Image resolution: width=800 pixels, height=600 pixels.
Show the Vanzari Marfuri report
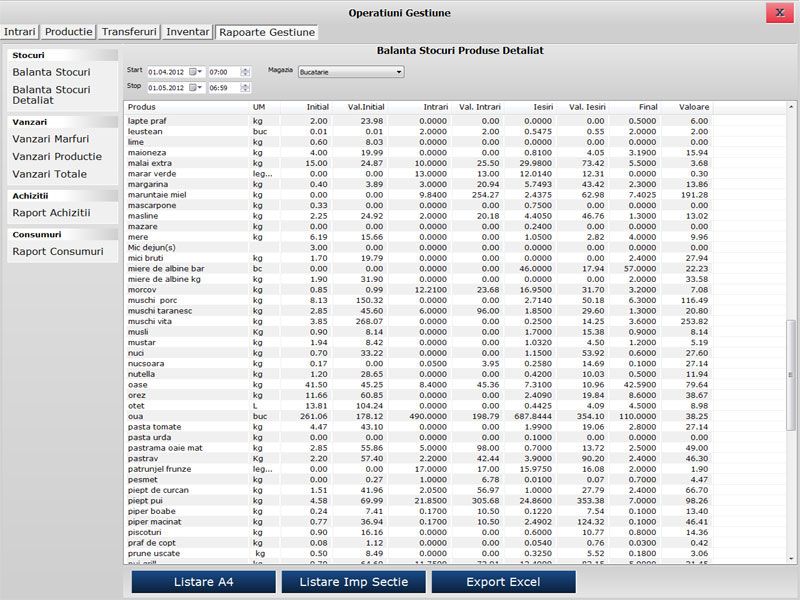point(51,139)
